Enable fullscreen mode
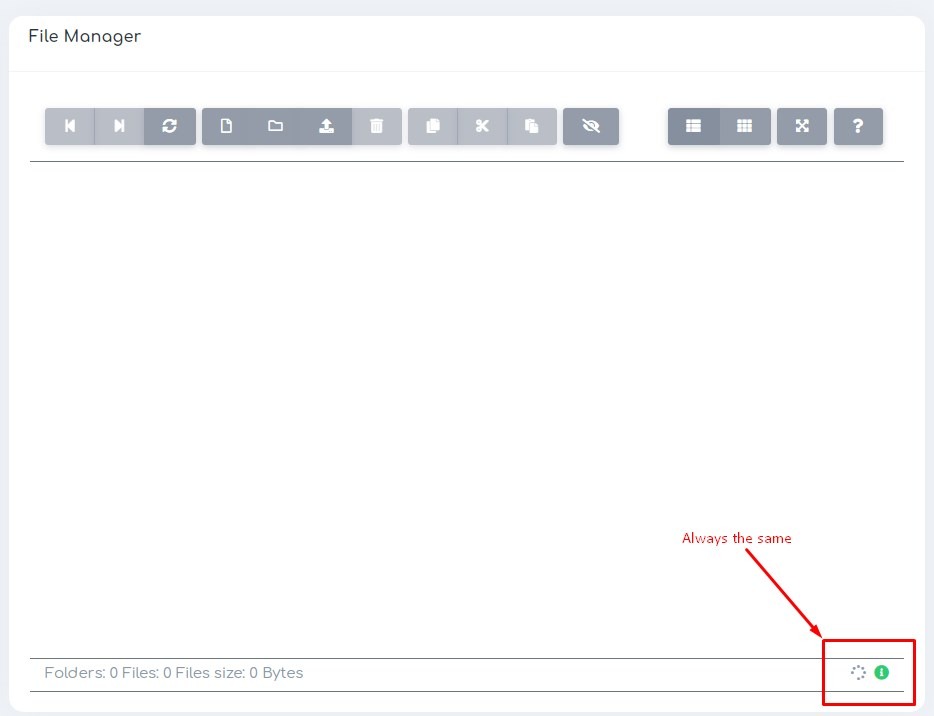This screenshot has height=716, width=934. tap(802, 126)
